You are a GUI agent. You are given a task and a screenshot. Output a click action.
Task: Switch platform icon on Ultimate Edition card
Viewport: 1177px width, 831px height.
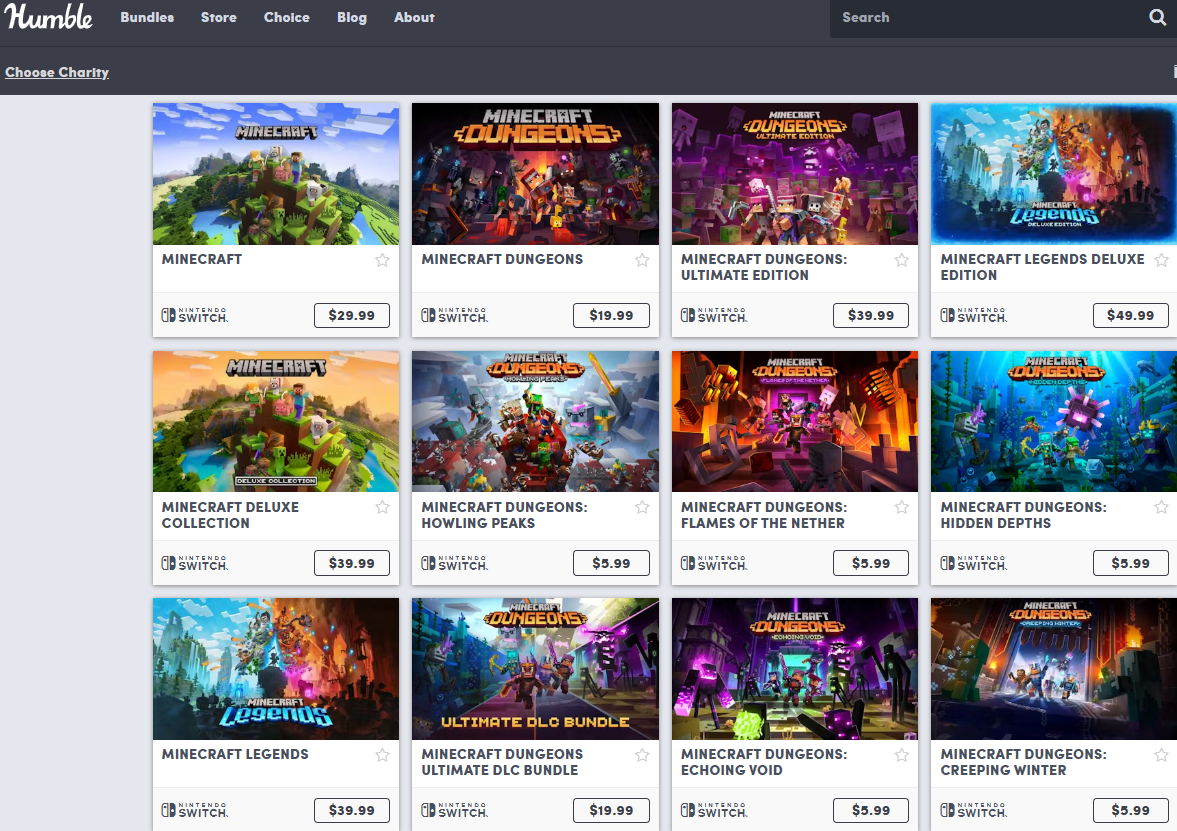[714, 315]
